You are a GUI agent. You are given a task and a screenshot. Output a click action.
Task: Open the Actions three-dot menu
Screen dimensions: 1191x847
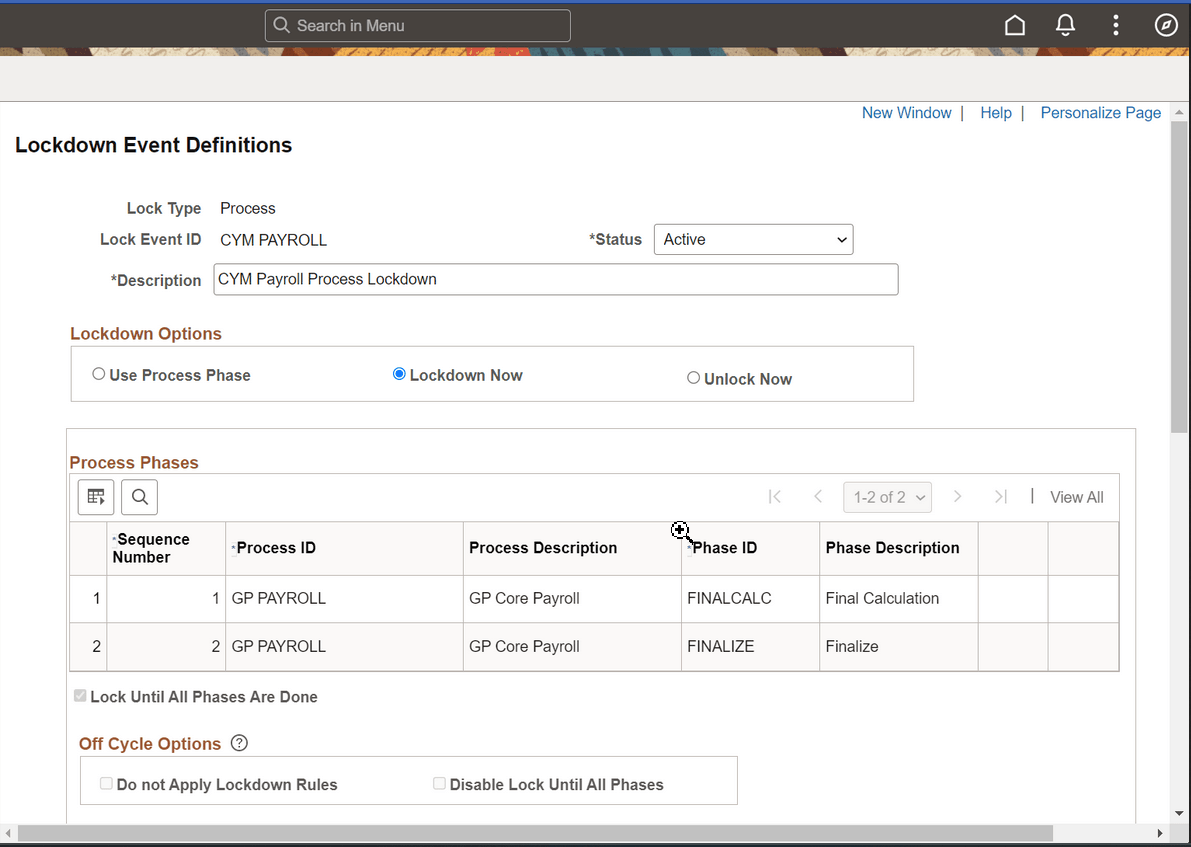pos(1115,24)
